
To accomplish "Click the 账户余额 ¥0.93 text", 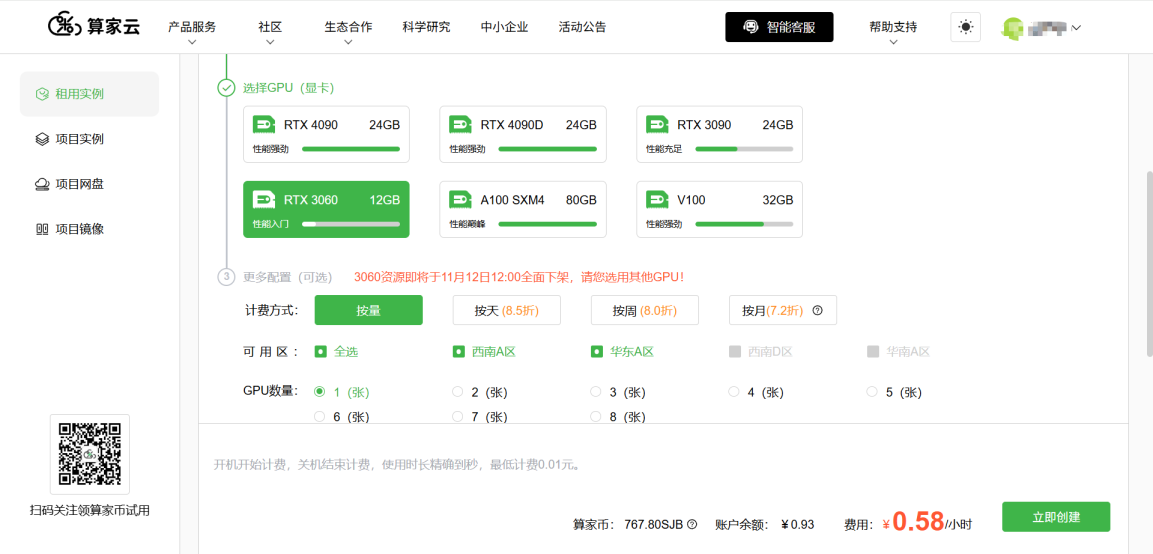I will pos(765,525).
